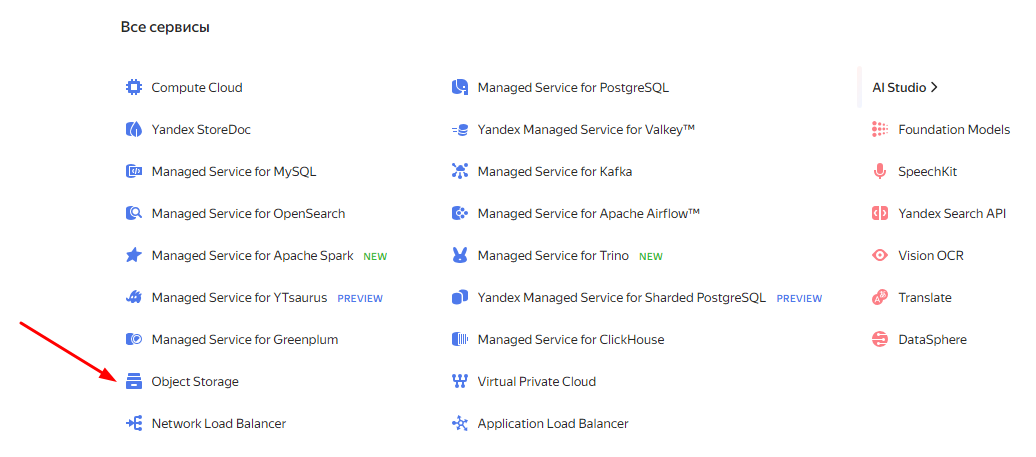Click the DataSphere globe icon

880,340
